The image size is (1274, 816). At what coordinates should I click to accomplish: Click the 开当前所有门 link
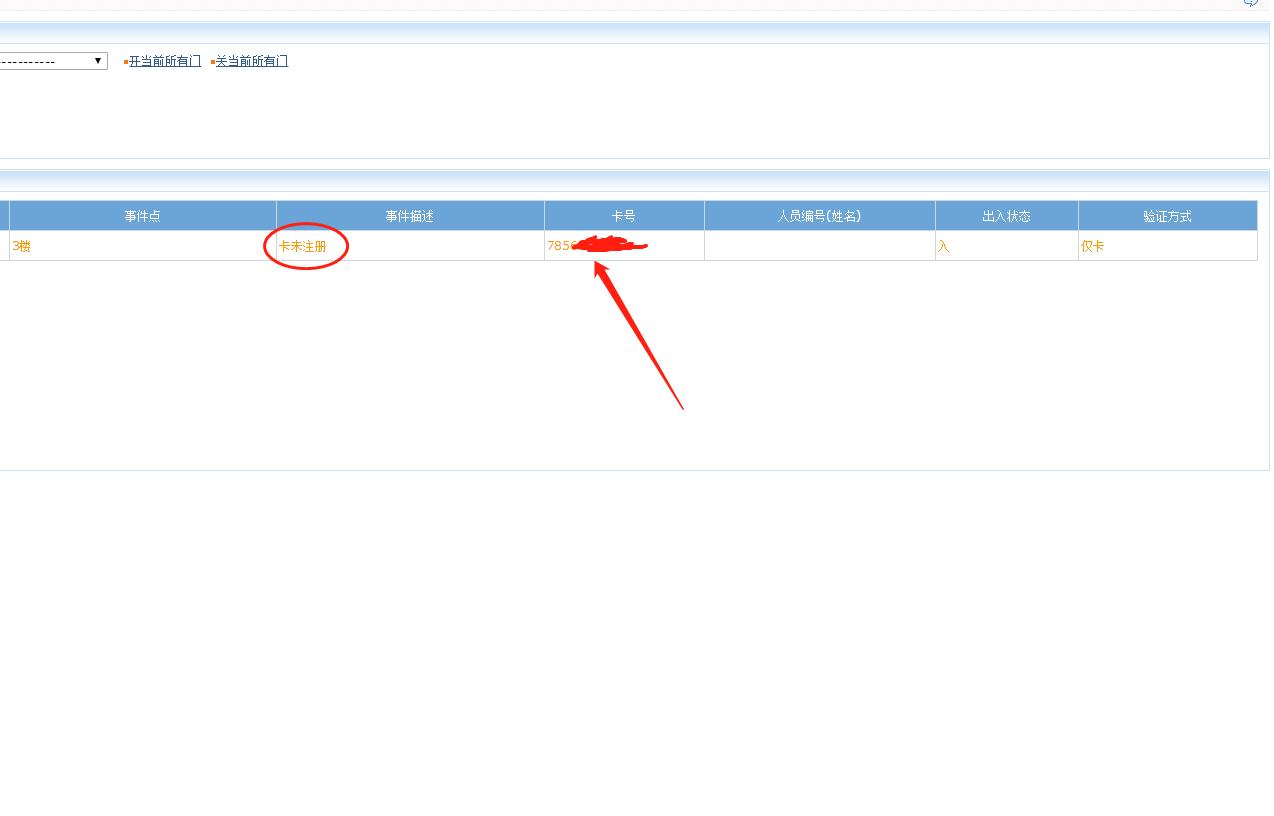pos(165,61)
